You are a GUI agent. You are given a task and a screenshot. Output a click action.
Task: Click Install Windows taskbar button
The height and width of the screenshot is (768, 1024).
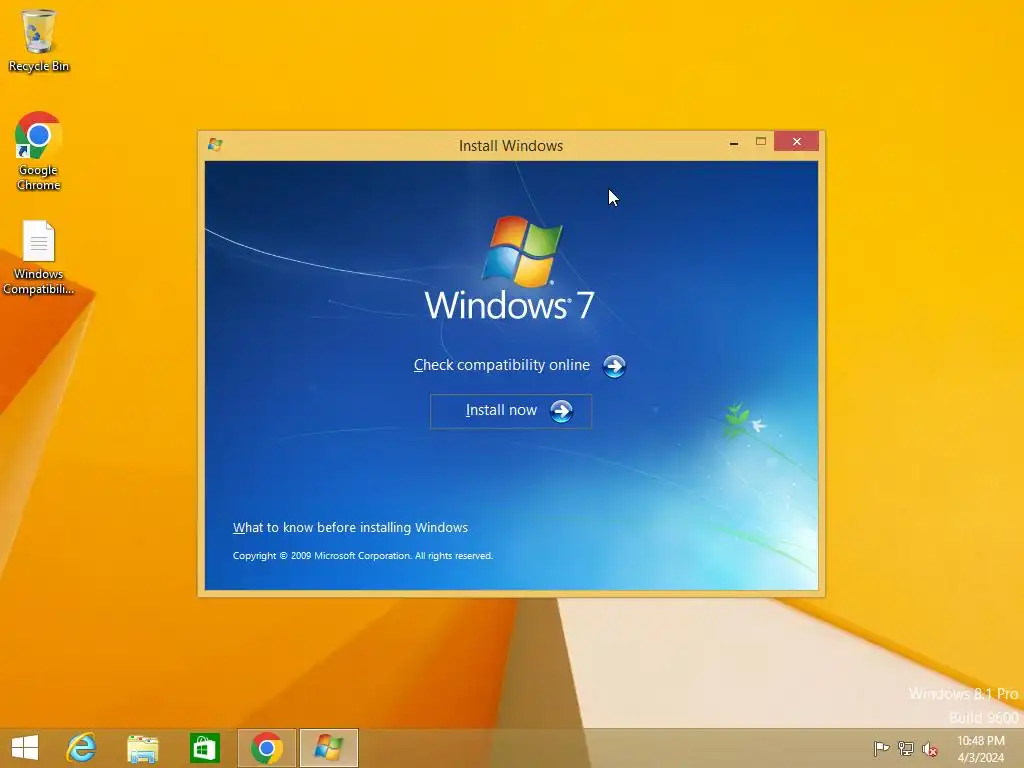[x=328, y=748]
